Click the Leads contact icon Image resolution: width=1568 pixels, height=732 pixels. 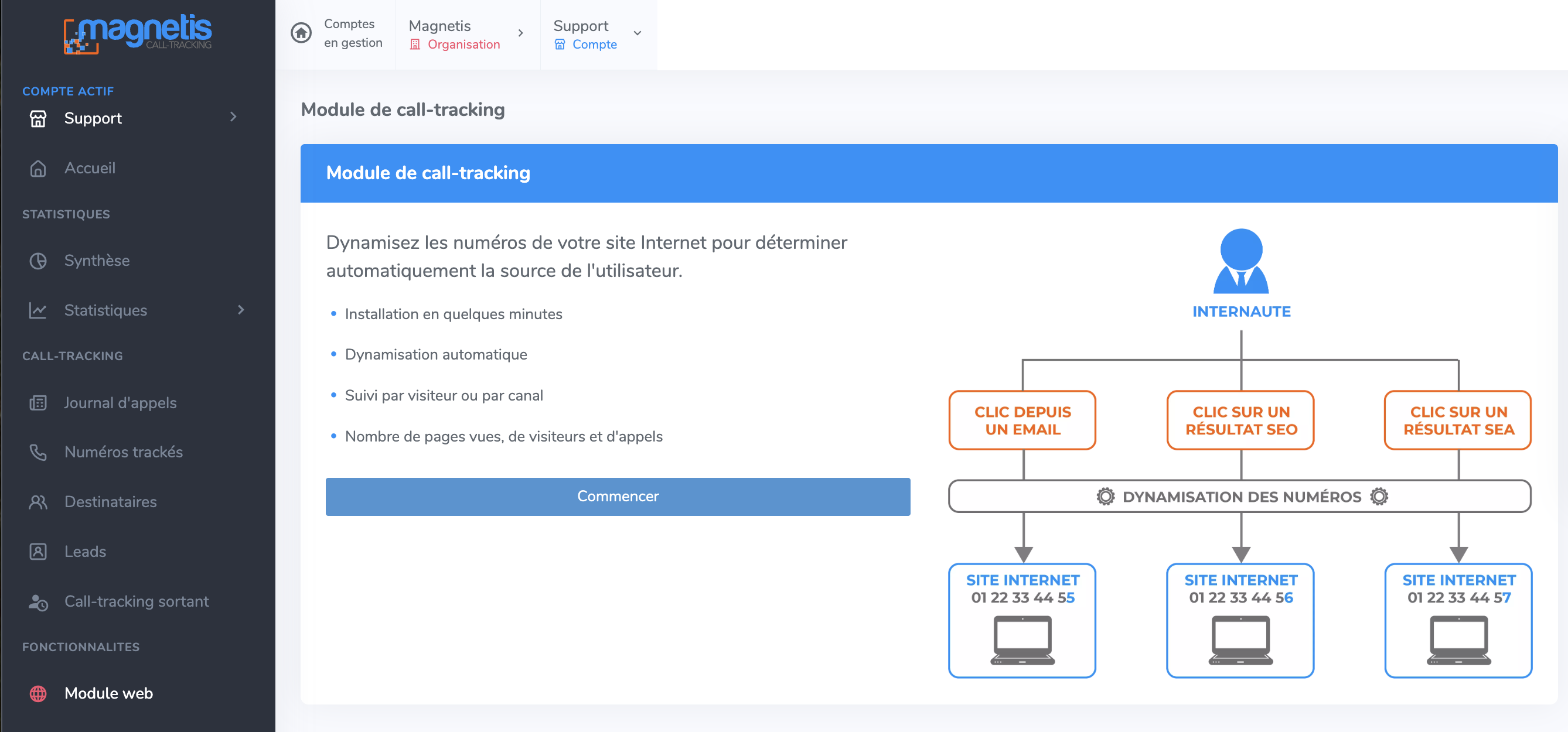click(38, 551)
